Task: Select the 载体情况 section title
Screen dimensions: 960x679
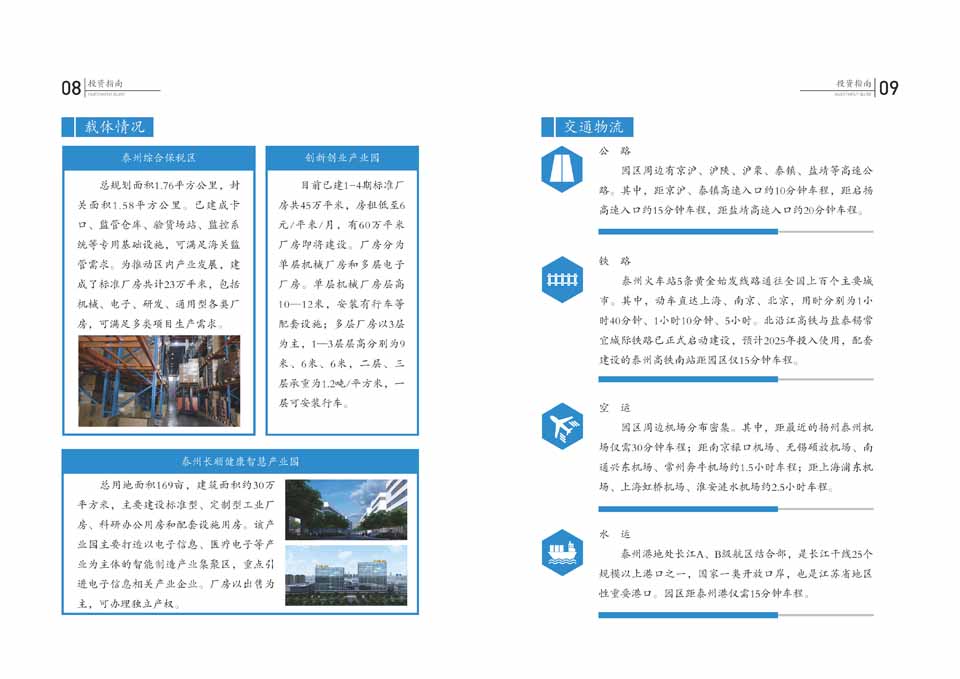Action: click(x=114, y=127)
